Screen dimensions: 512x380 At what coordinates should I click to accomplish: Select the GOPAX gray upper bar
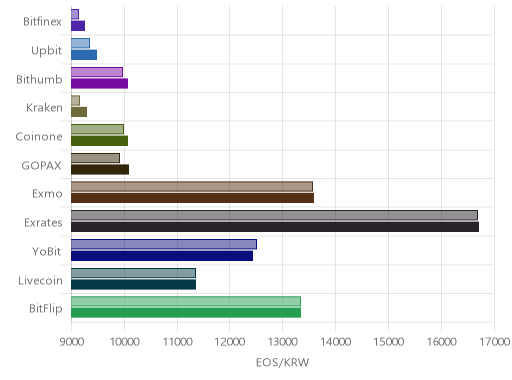(95, 158)
